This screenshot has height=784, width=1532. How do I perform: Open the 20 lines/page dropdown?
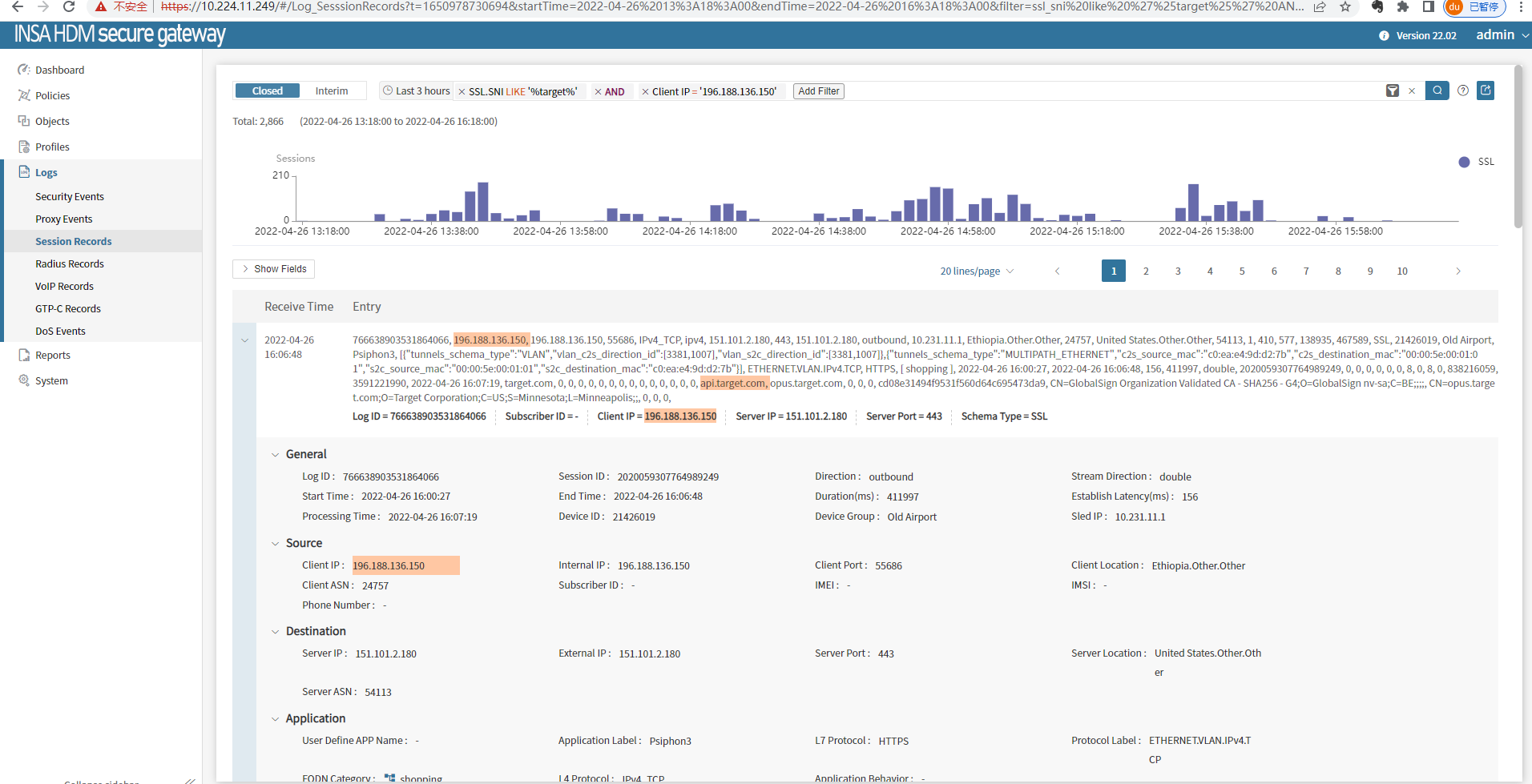[976, 271]
